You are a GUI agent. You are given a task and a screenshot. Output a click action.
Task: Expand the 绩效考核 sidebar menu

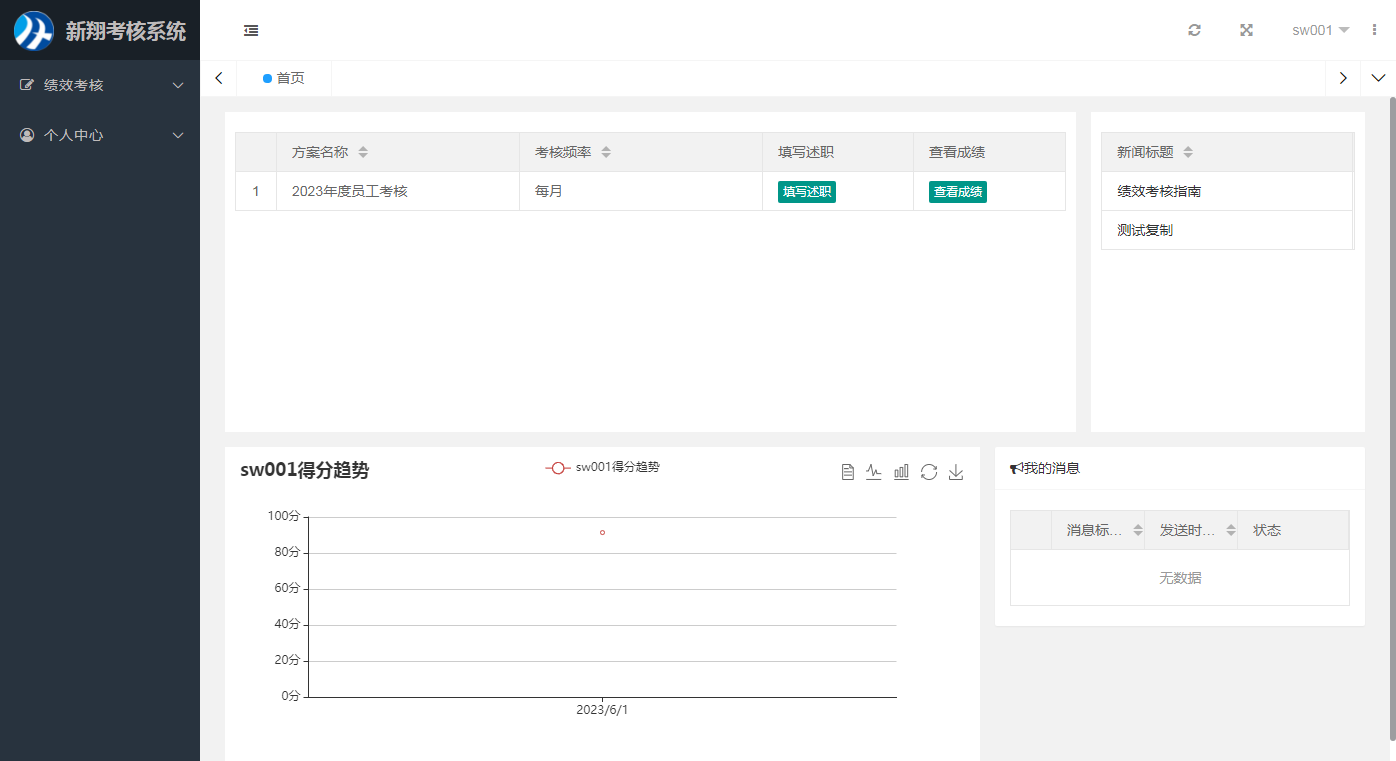[100, 85]
